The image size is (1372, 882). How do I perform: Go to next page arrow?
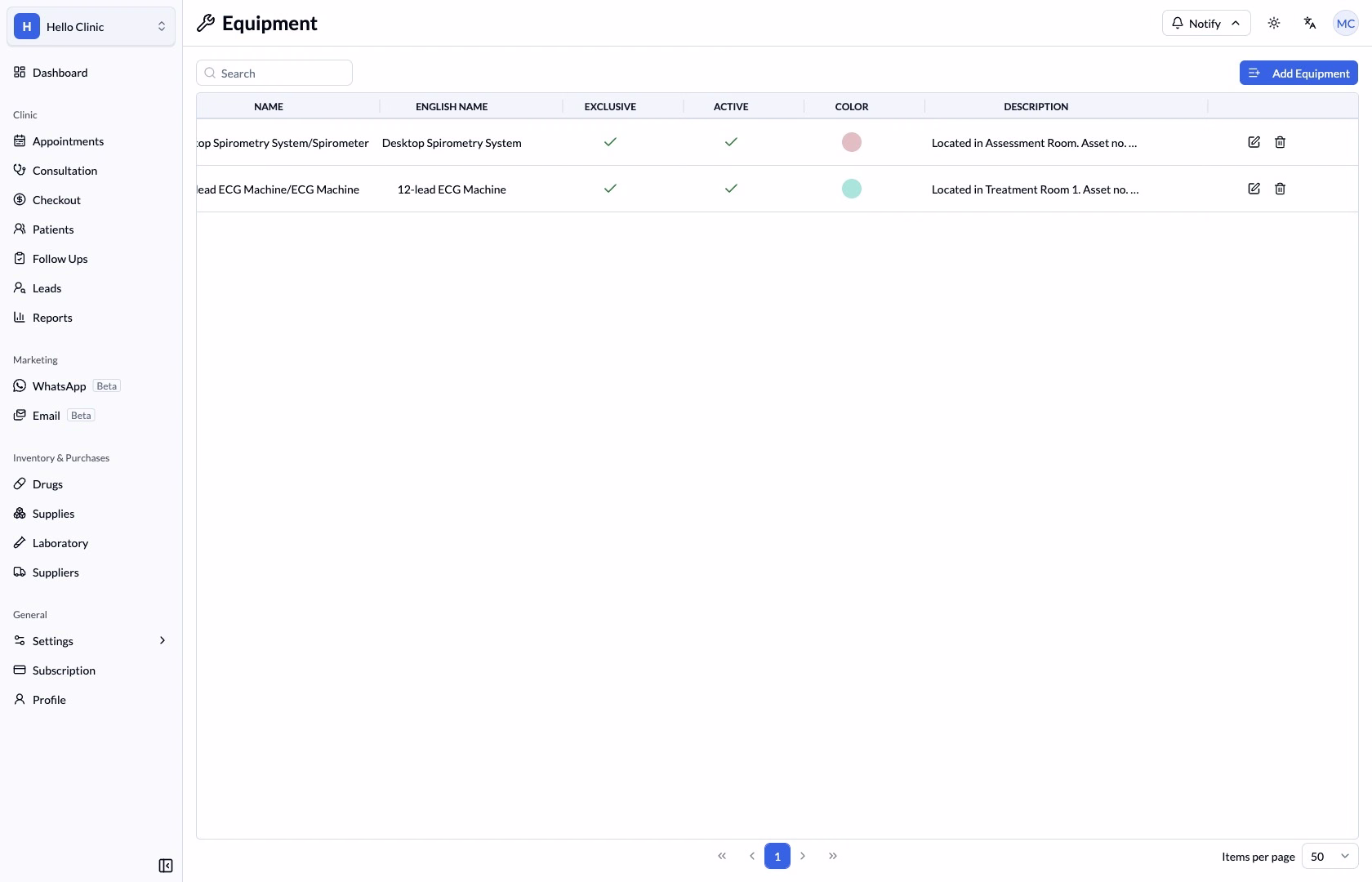pyautogui.click(x=803, y=856)
